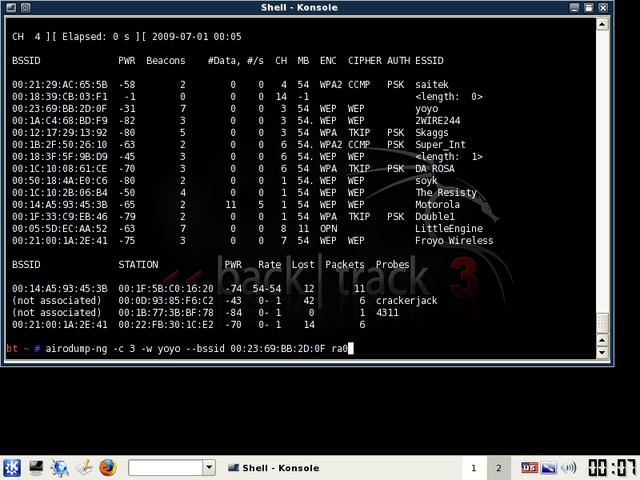
Task: Click ESSID The Resisty
Action: tap(446, 193)
